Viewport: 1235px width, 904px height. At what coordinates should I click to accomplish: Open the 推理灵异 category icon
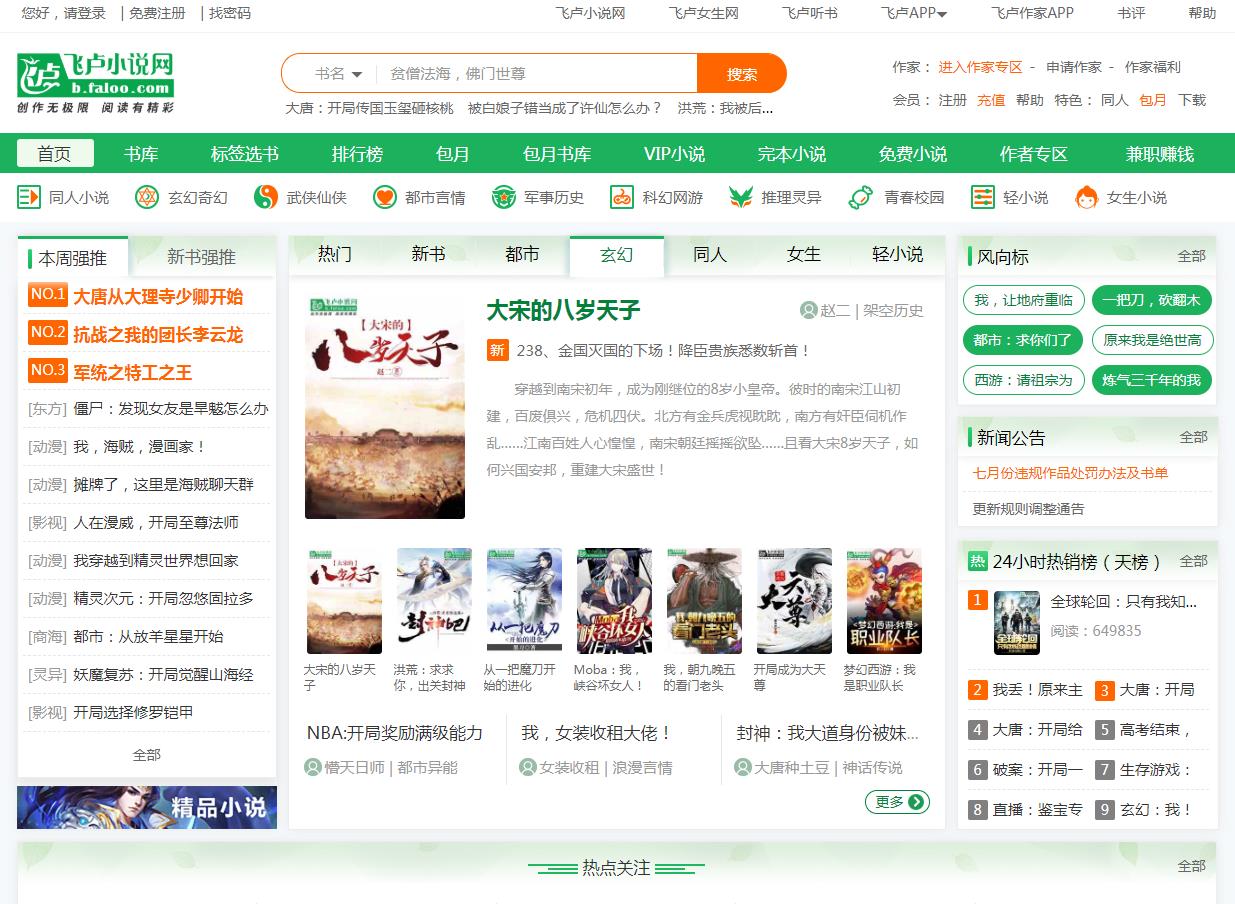click(740, 197)
